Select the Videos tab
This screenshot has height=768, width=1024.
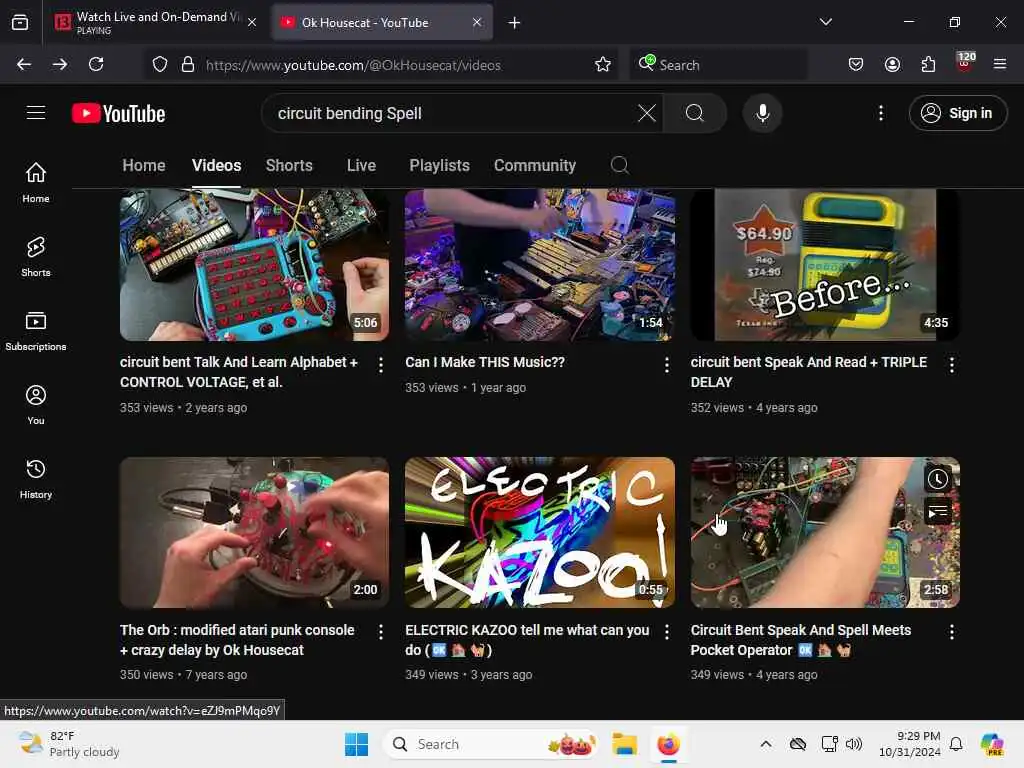click(x=216, y=165)
